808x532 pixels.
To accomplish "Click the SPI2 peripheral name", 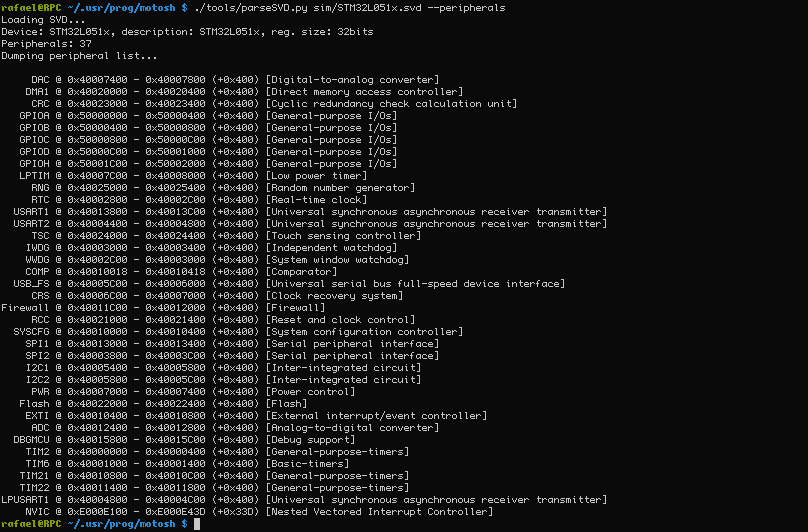I will click(x=37, y=356).
